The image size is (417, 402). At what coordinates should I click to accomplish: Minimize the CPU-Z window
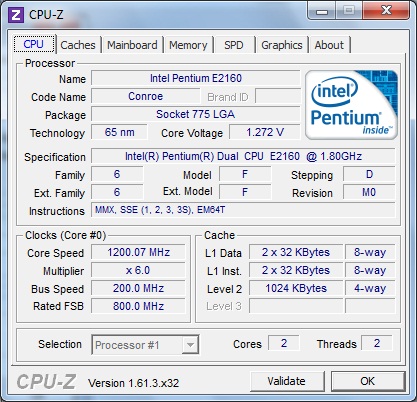pyautogui.click(x=321, y=11)
